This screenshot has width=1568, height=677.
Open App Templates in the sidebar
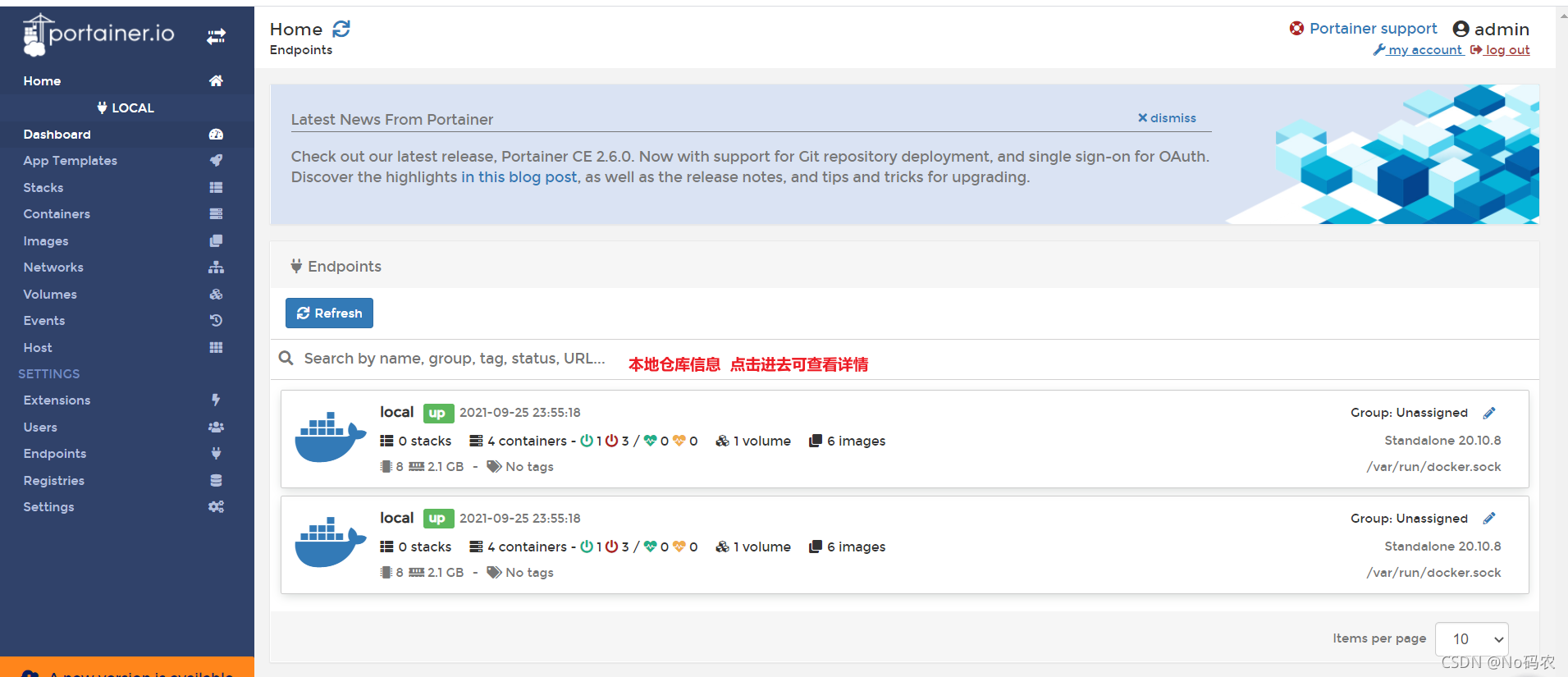[x=70, y=160]
